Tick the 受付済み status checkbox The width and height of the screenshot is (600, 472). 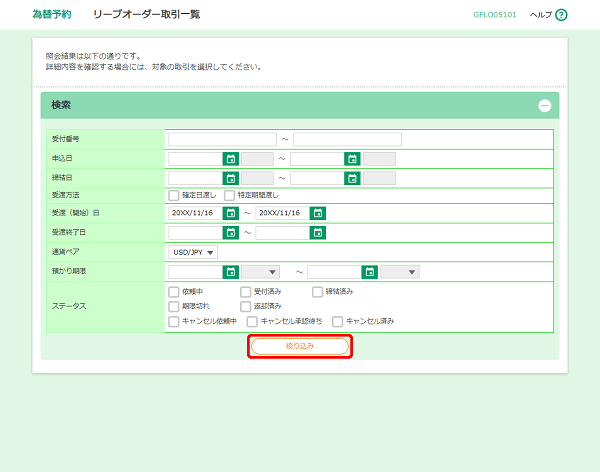pyautogui.click(x=246, y=292)
